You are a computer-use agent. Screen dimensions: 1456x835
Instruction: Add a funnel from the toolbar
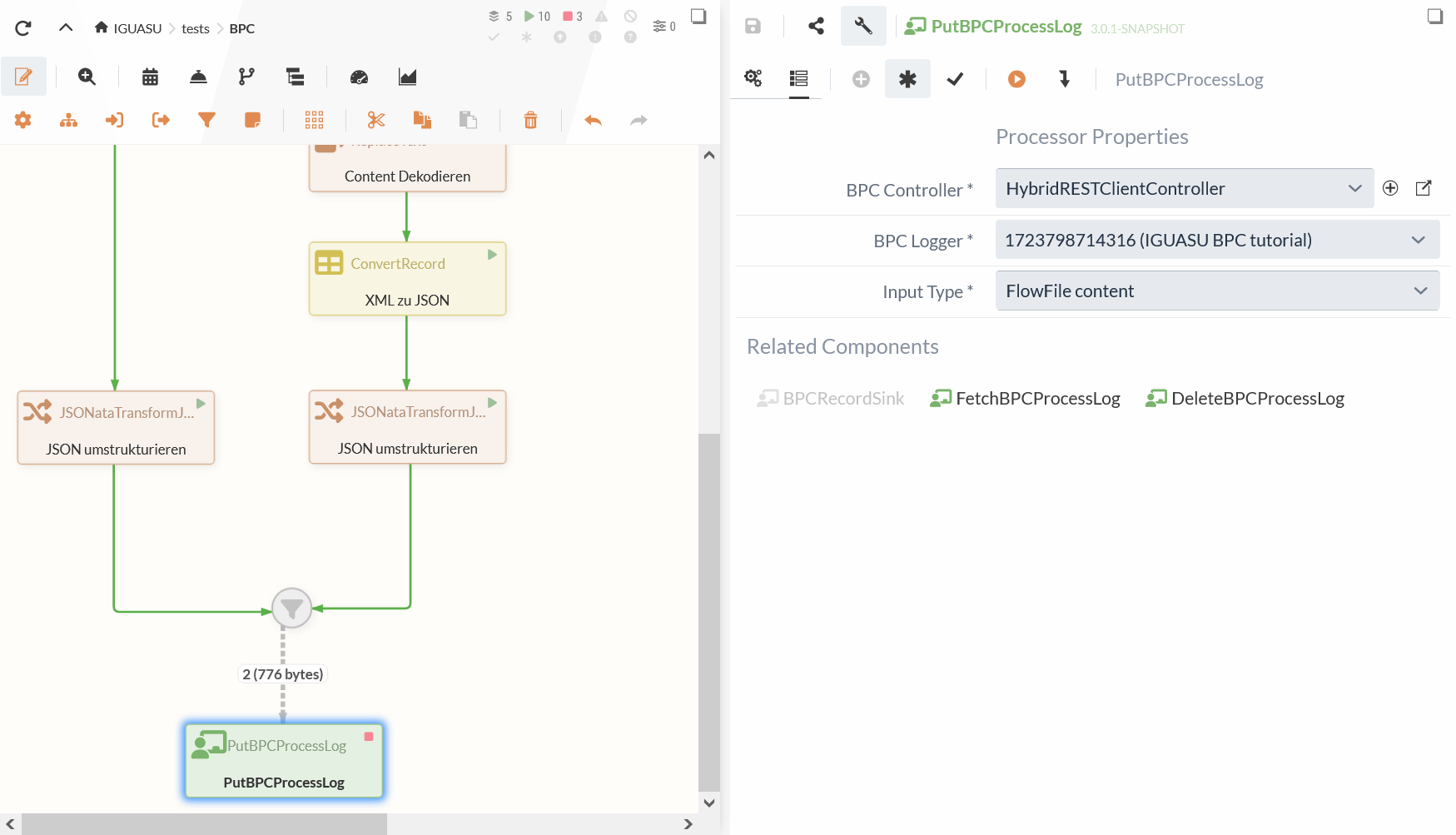(x=206, y=120)
